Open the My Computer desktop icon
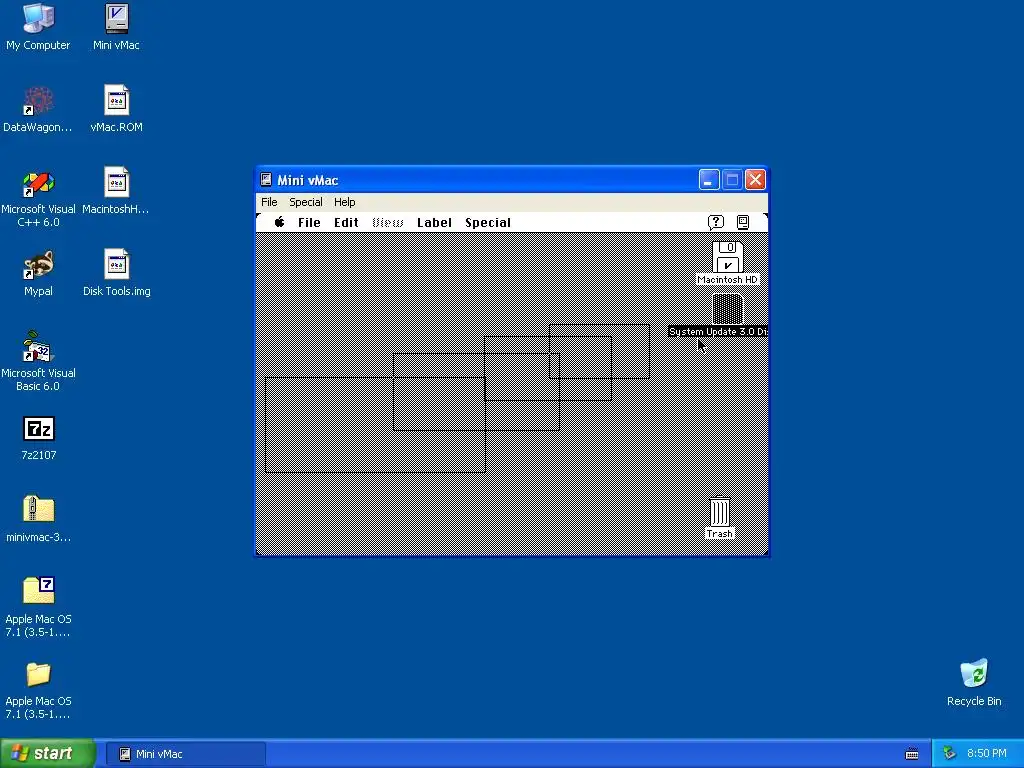 click(38, 27)
